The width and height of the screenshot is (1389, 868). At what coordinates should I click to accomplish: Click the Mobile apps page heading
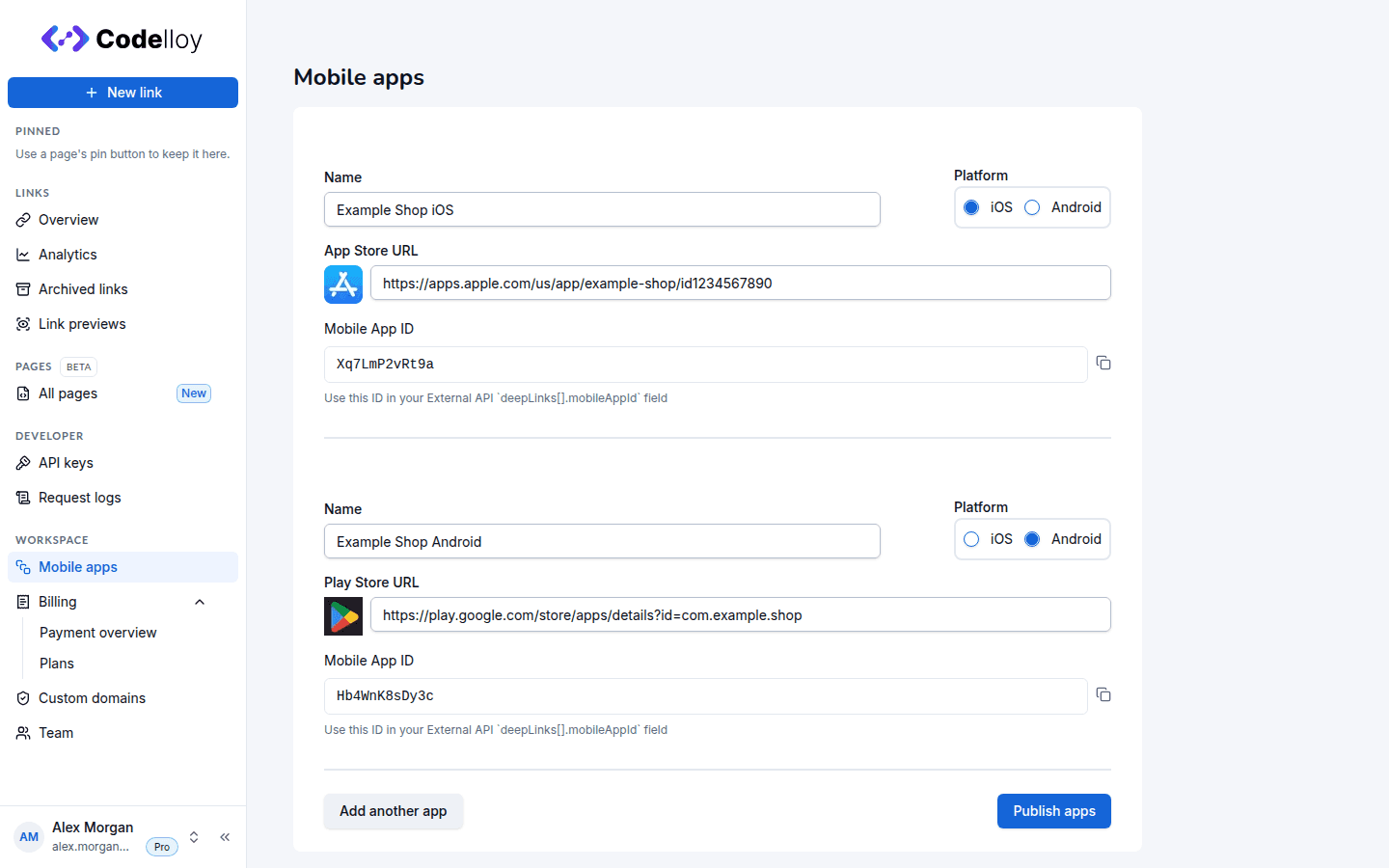[359, 77]
